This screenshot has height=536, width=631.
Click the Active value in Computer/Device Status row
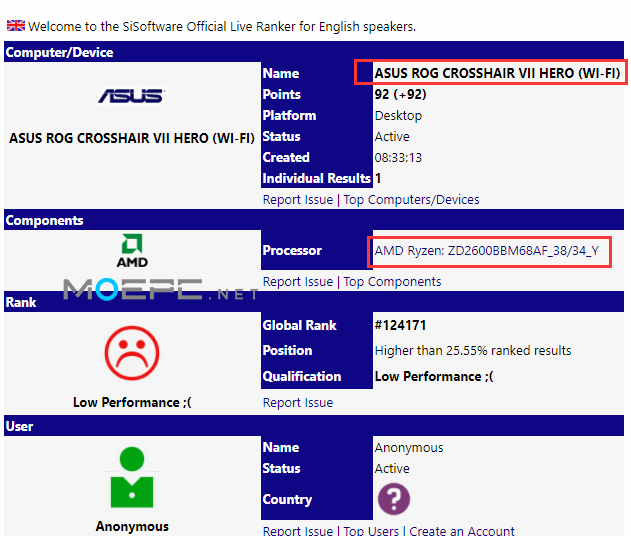(392, 136)
